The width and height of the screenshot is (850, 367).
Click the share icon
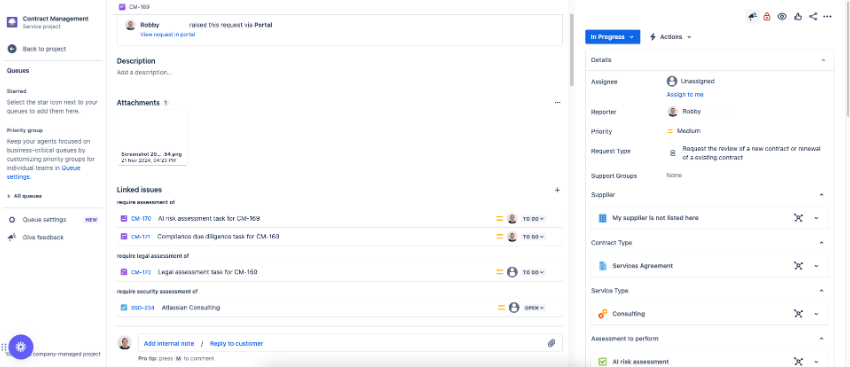click(813, 17)
